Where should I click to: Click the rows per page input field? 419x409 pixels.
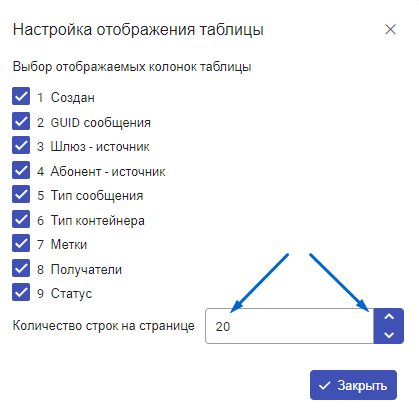click(289, 326)
